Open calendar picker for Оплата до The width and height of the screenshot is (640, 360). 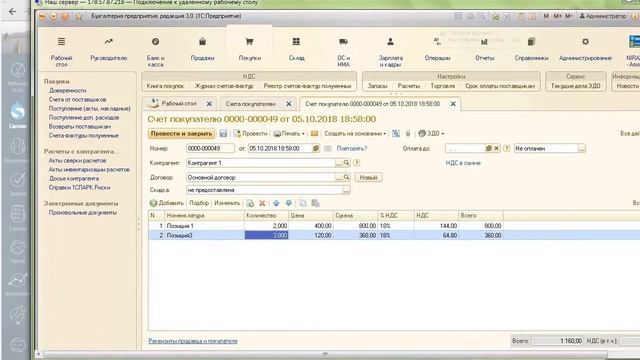tap(489, 149)
